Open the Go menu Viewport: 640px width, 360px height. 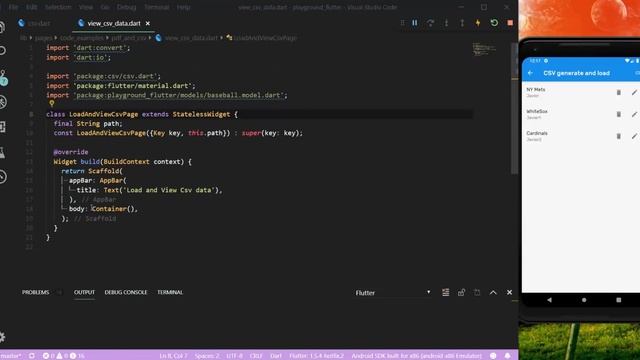[105, 7]
